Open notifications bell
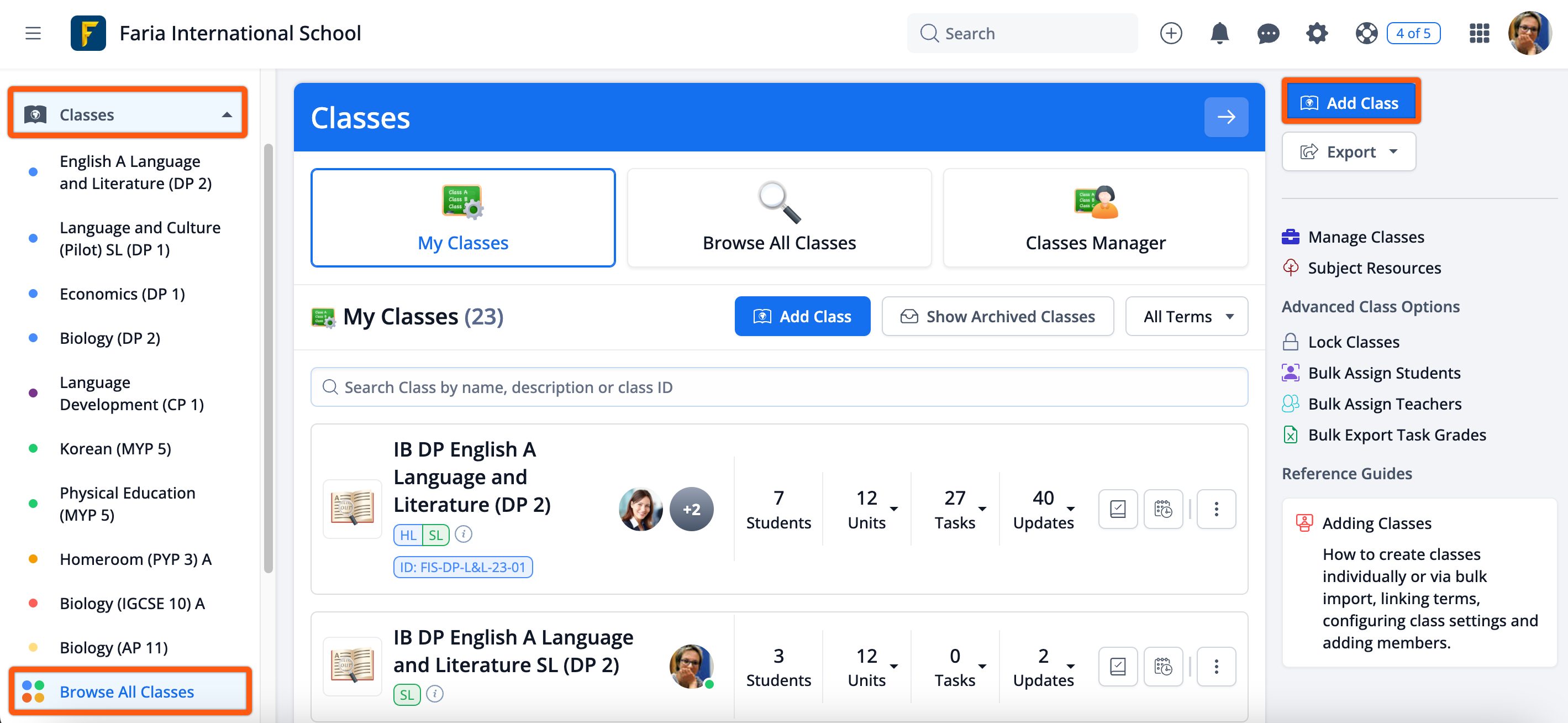This screenshot has height=723, width=1568. pyautogui.click(x=1219, y=33)
